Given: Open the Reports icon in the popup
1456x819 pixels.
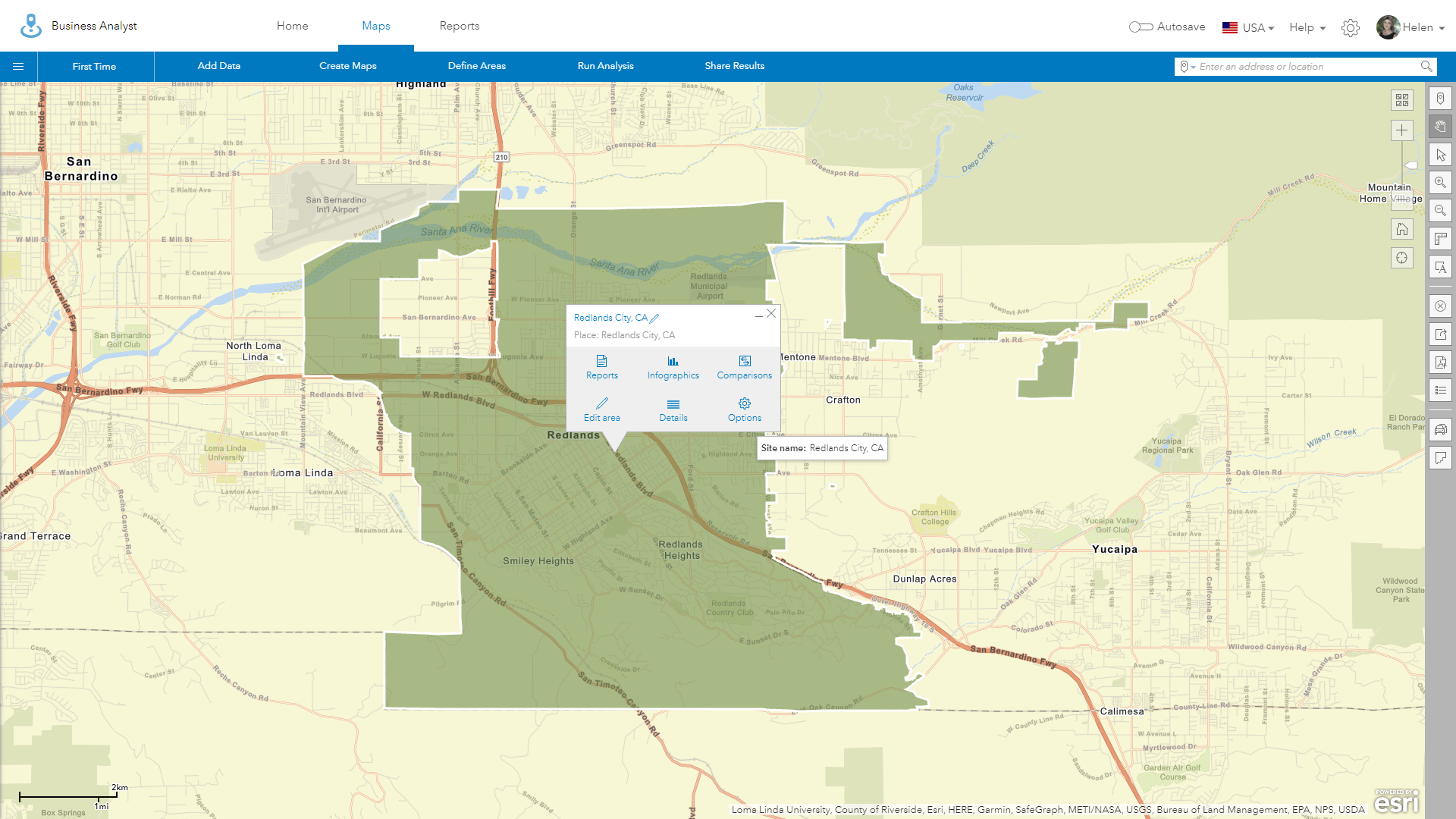Looking at the screenshot, I should (x=601, y=367).
